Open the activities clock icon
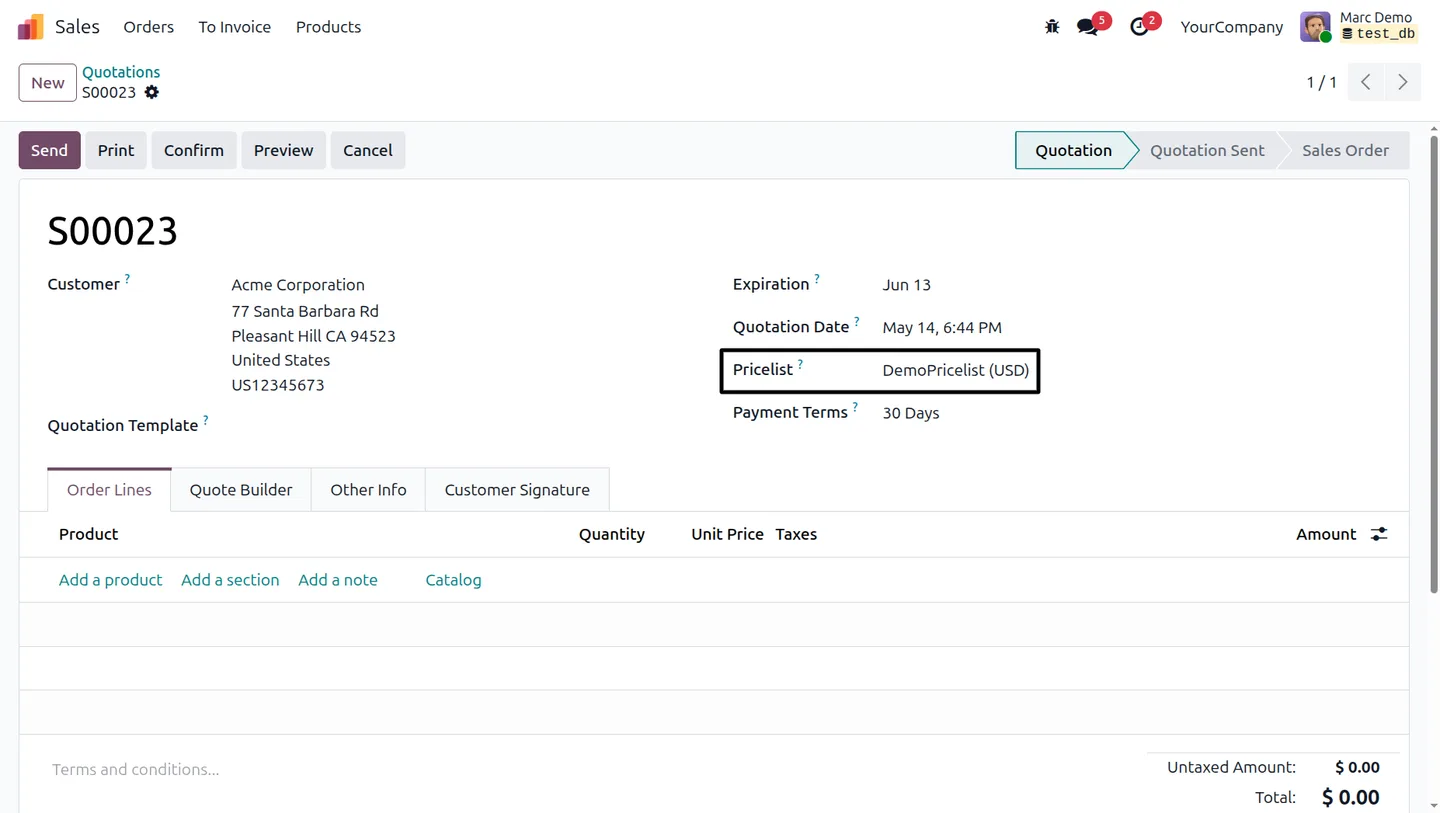Screen dimensions: 1440x813 pyautogui.click(x=1139, y=27)
